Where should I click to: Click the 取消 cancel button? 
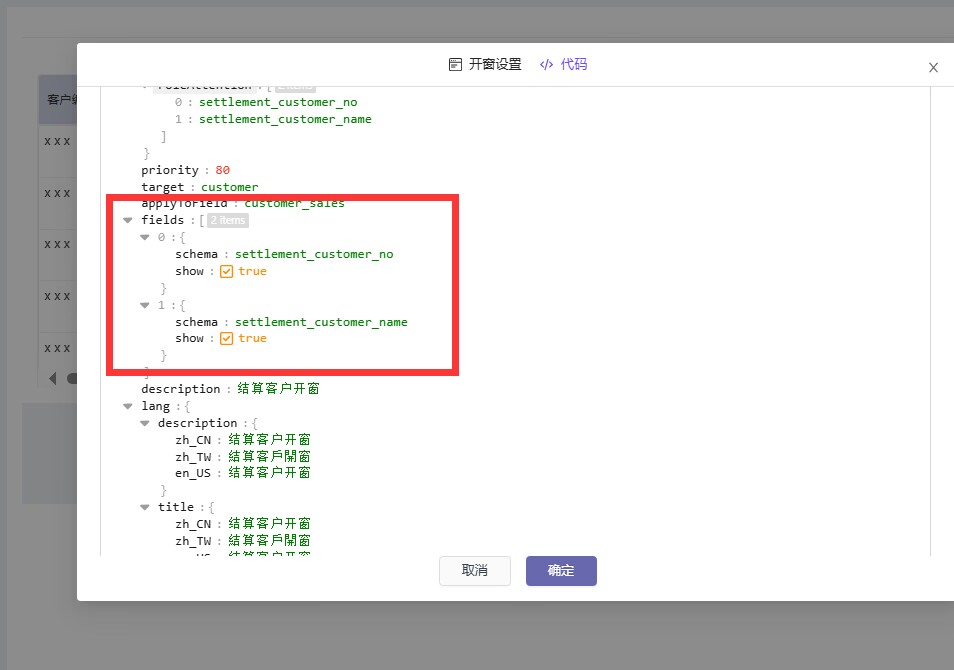[x=475, y=571]
